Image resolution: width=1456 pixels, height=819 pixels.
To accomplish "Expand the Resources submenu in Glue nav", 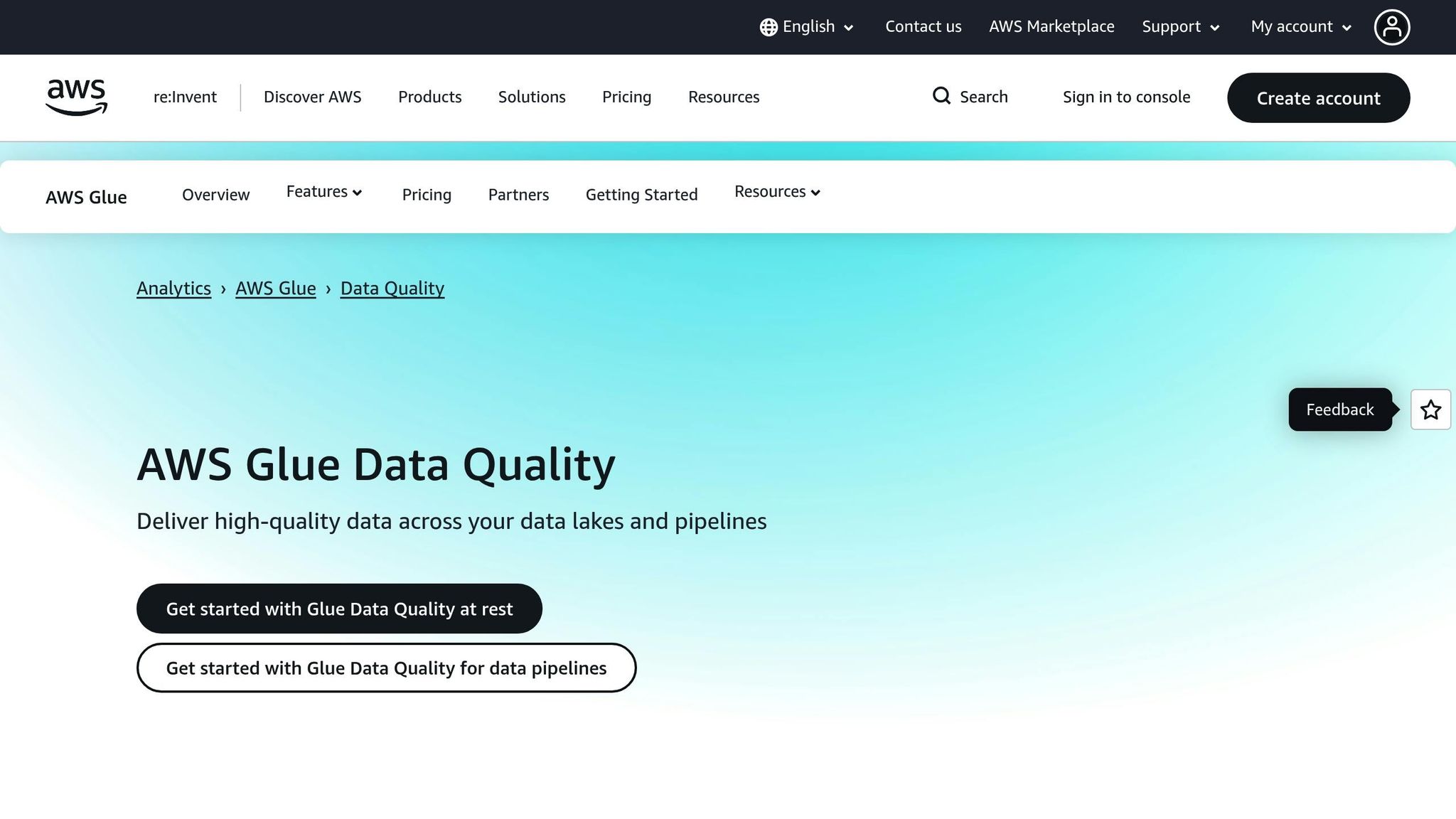I will (777, 192).
